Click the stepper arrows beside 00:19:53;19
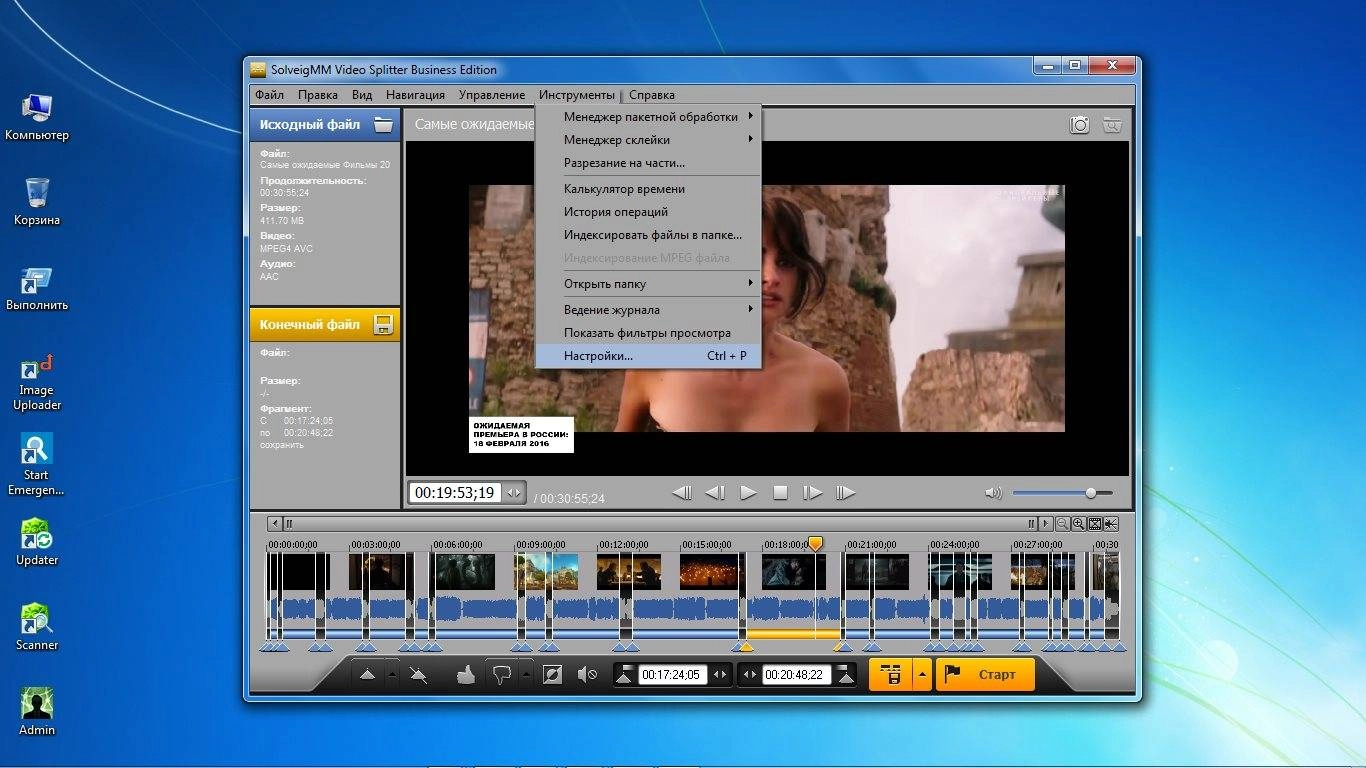The image size is (1366, 768). (514, 493)
